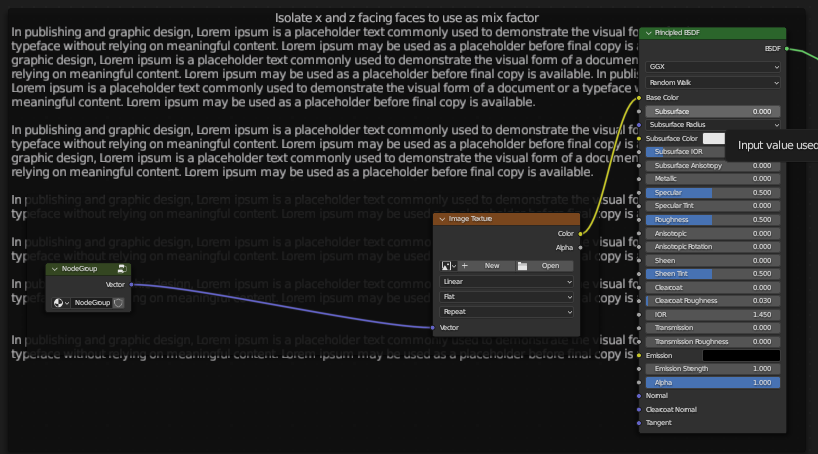Click the Transmission slider
This screenshot has width=818, height=454.
(x=713, y=328)
